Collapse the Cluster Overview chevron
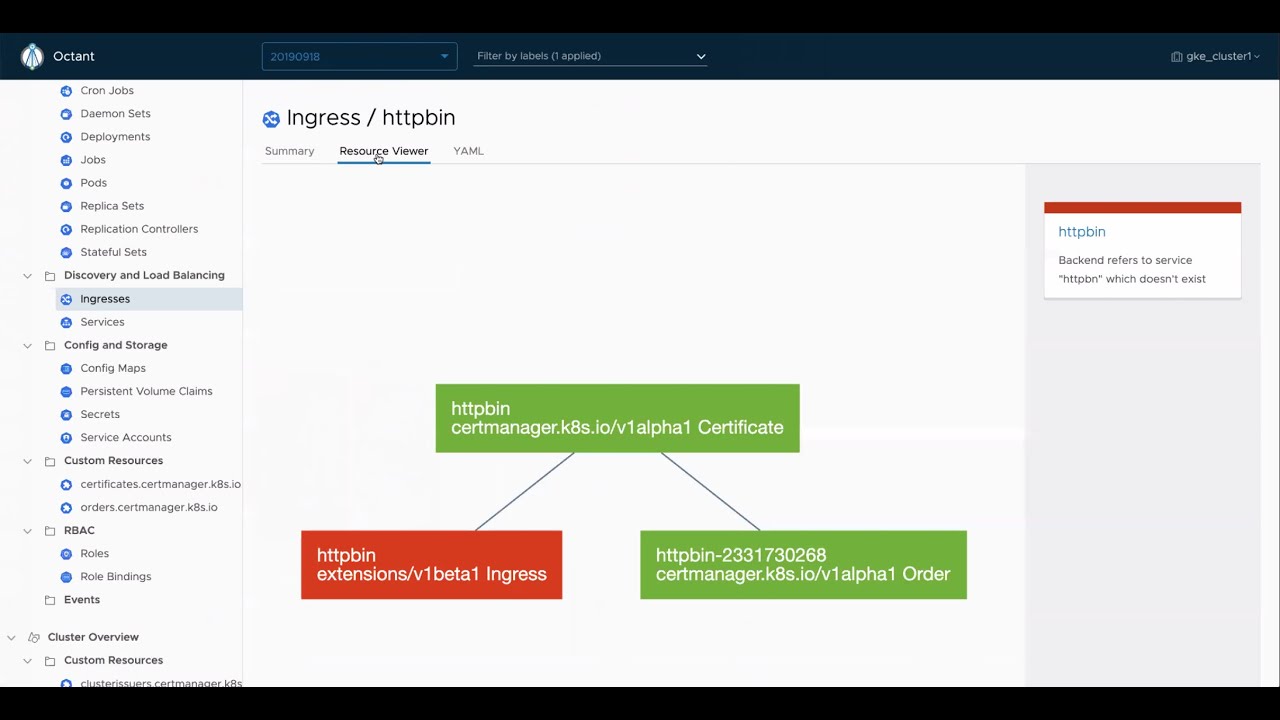 point(11,637)
